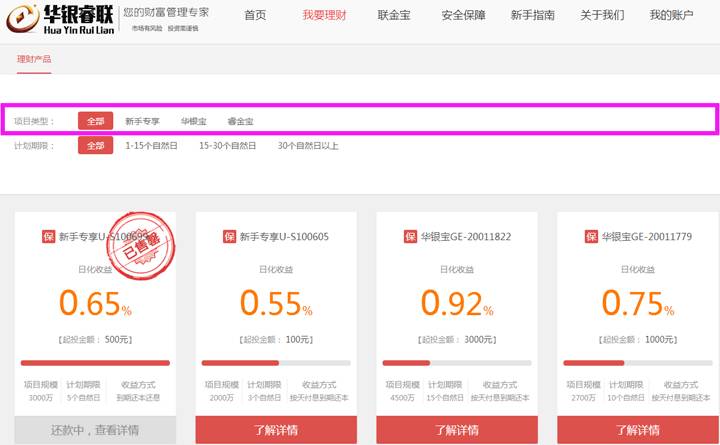Click the 起投金额 100元 text
The width and height of the screenshot is (720, 445).
[276, 340]
